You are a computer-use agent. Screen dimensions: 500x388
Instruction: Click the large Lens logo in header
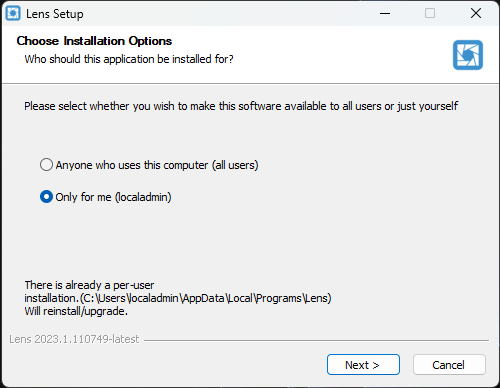pyautogui.click(x=468, y=55)
